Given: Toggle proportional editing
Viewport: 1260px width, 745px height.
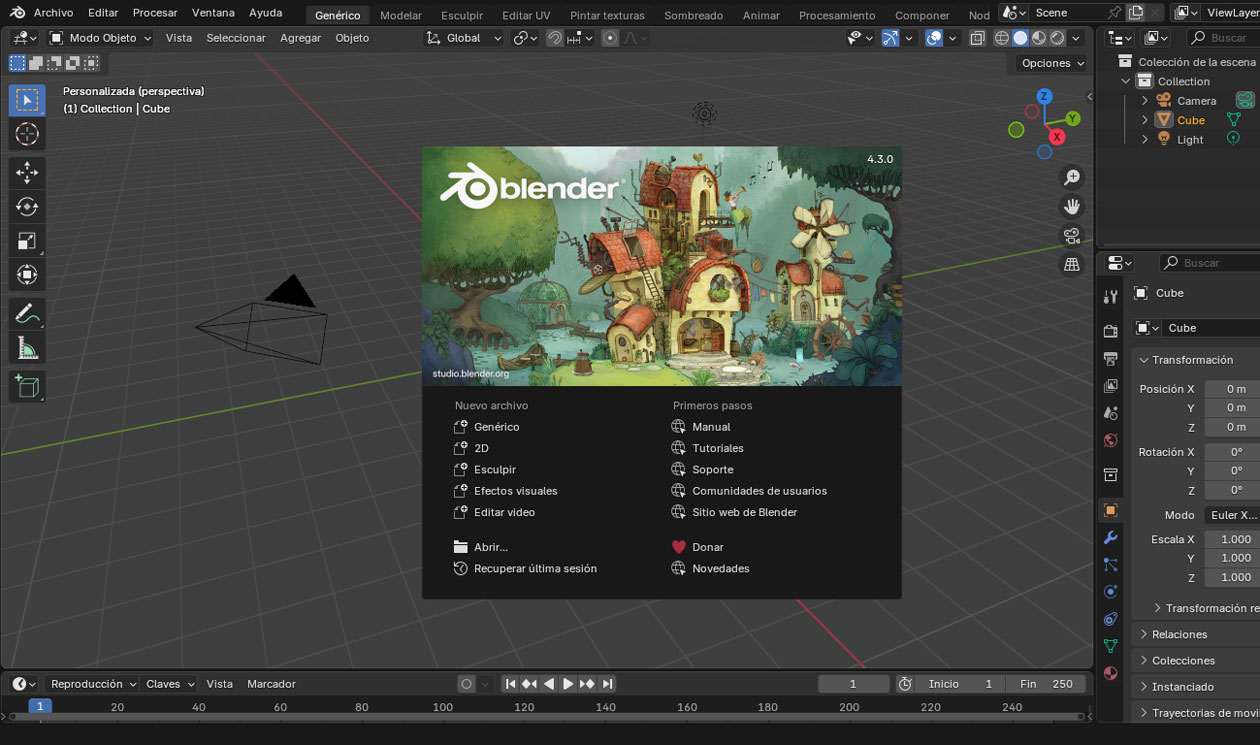Looking at the screenshot, I should coord(610,38).
